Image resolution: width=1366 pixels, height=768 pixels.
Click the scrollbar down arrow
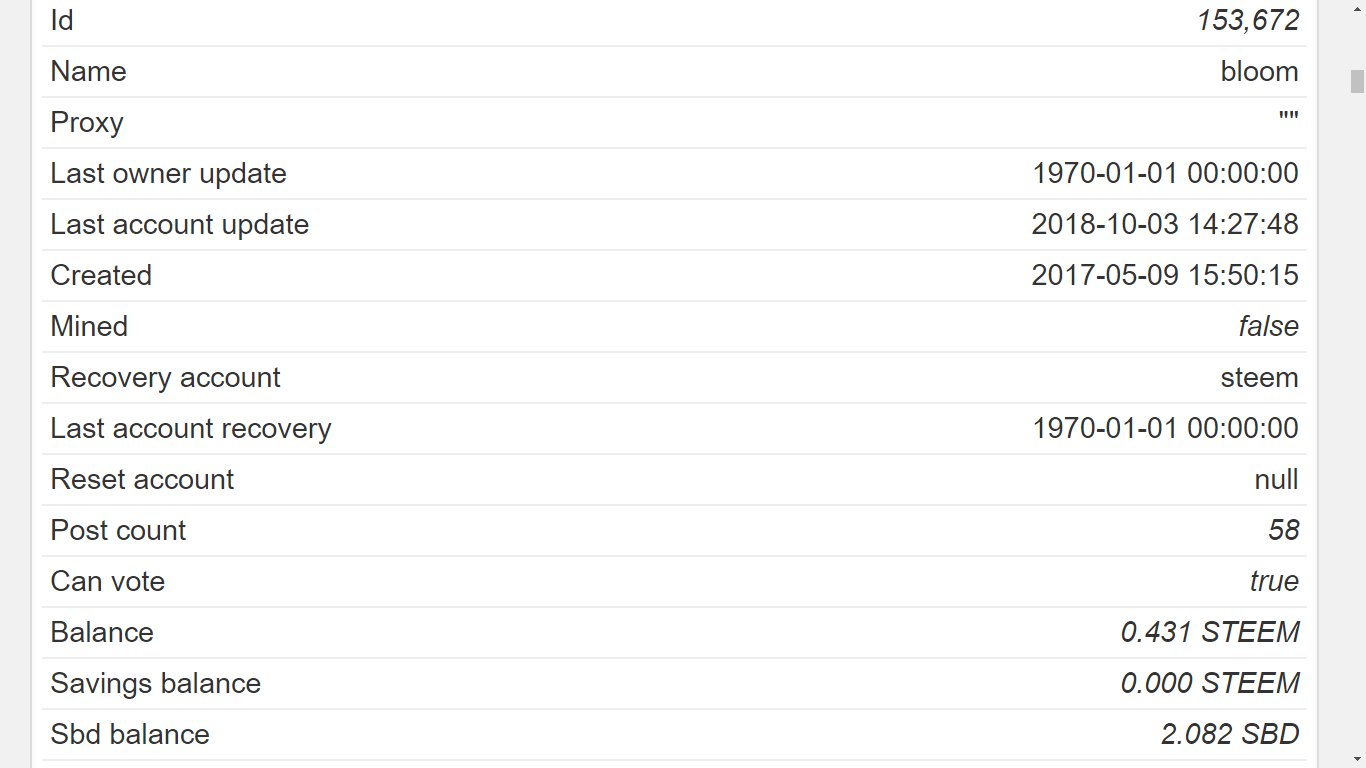click(1357, 759)
